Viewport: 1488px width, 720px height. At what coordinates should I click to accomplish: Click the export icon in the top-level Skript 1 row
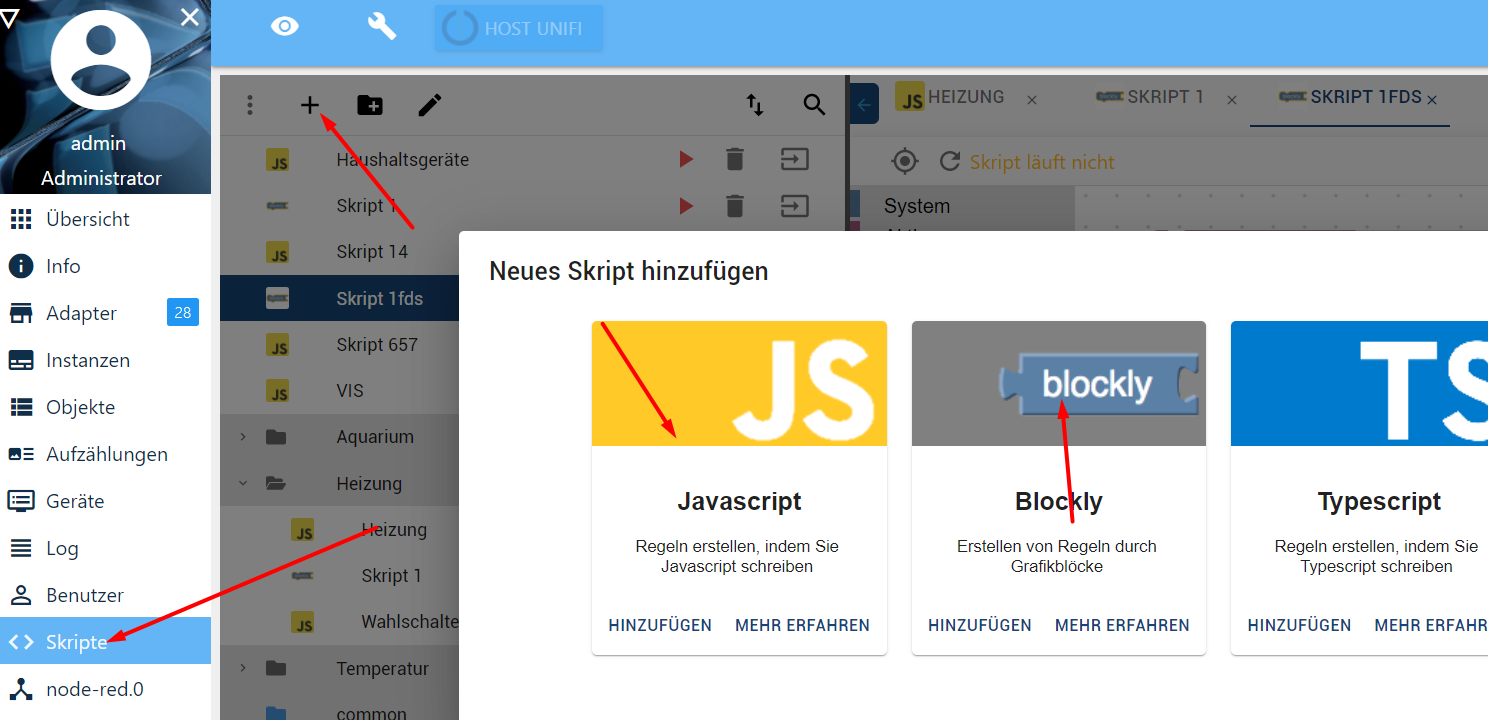click(795, 206)
